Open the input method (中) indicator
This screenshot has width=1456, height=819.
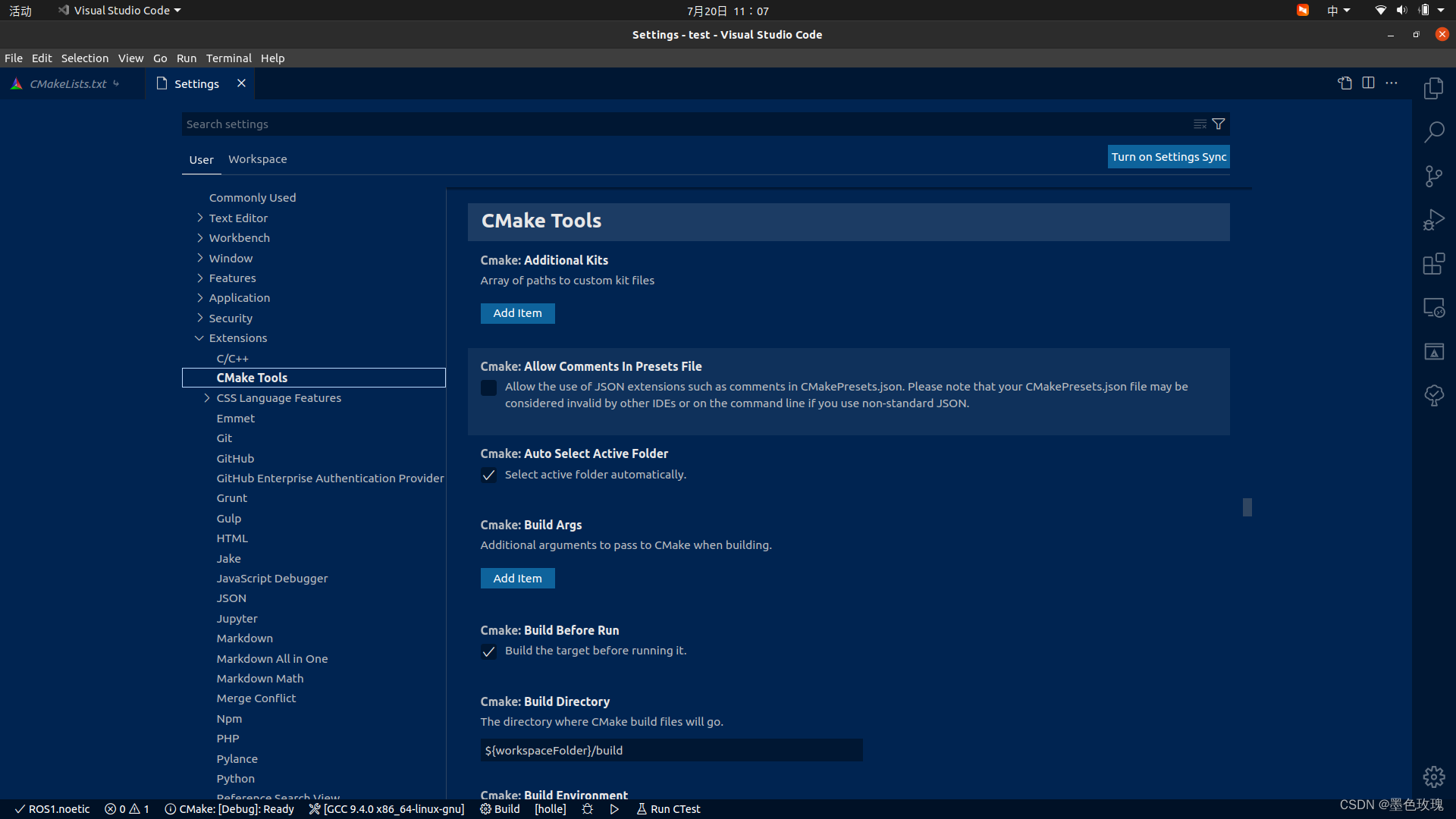(1338, 11)
